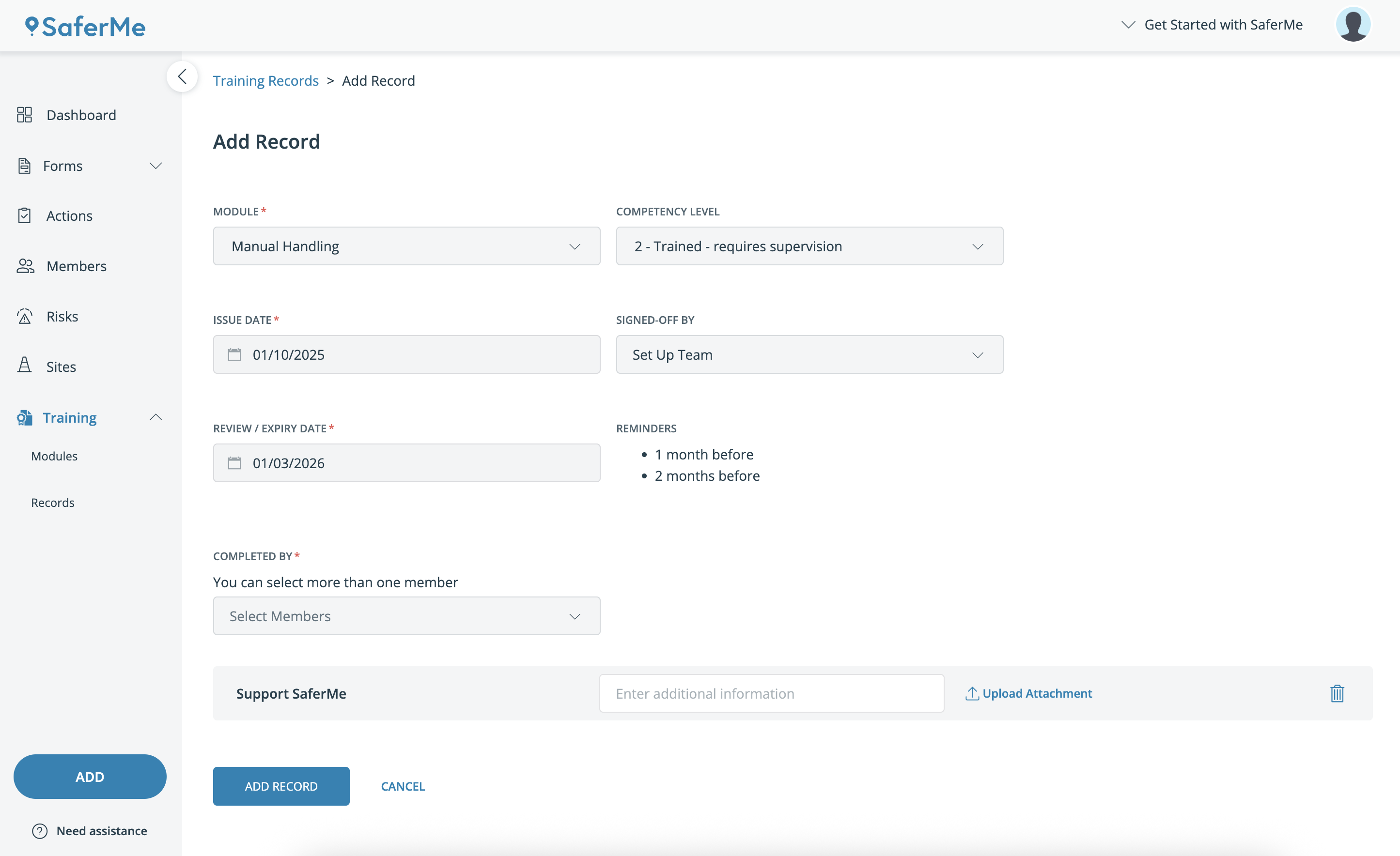Click the Dashboard grid icon
Viewport: 1400px width, 856px height.
point(24,115)
